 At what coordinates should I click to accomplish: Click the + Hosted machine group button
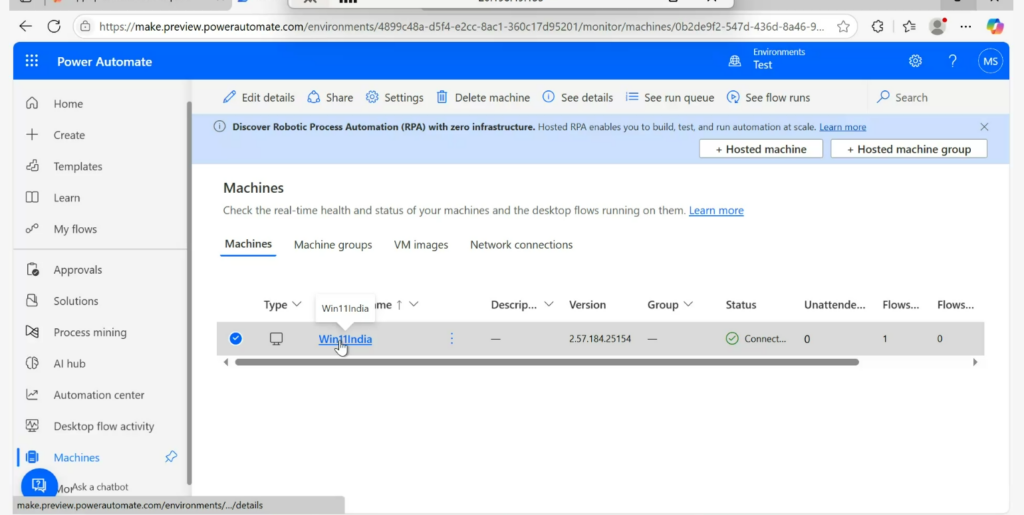tap(908, 149)
